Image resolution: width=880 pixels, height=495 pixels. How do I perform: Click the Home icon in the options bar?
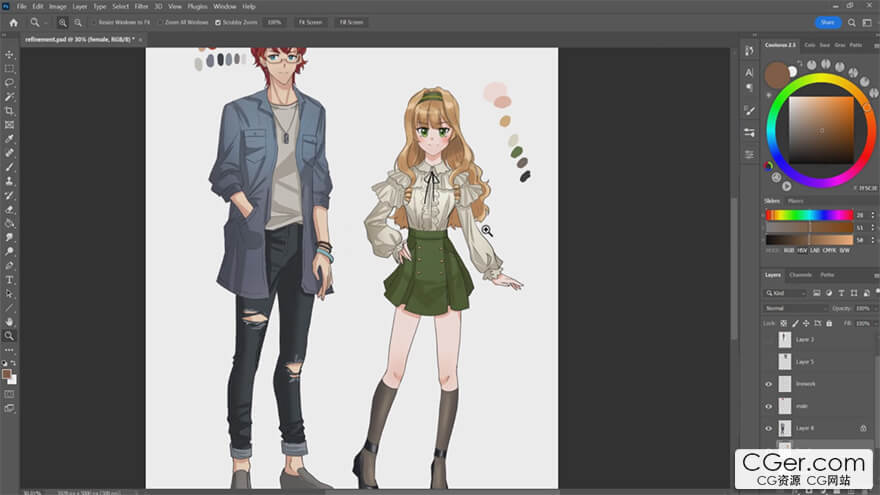13,22
